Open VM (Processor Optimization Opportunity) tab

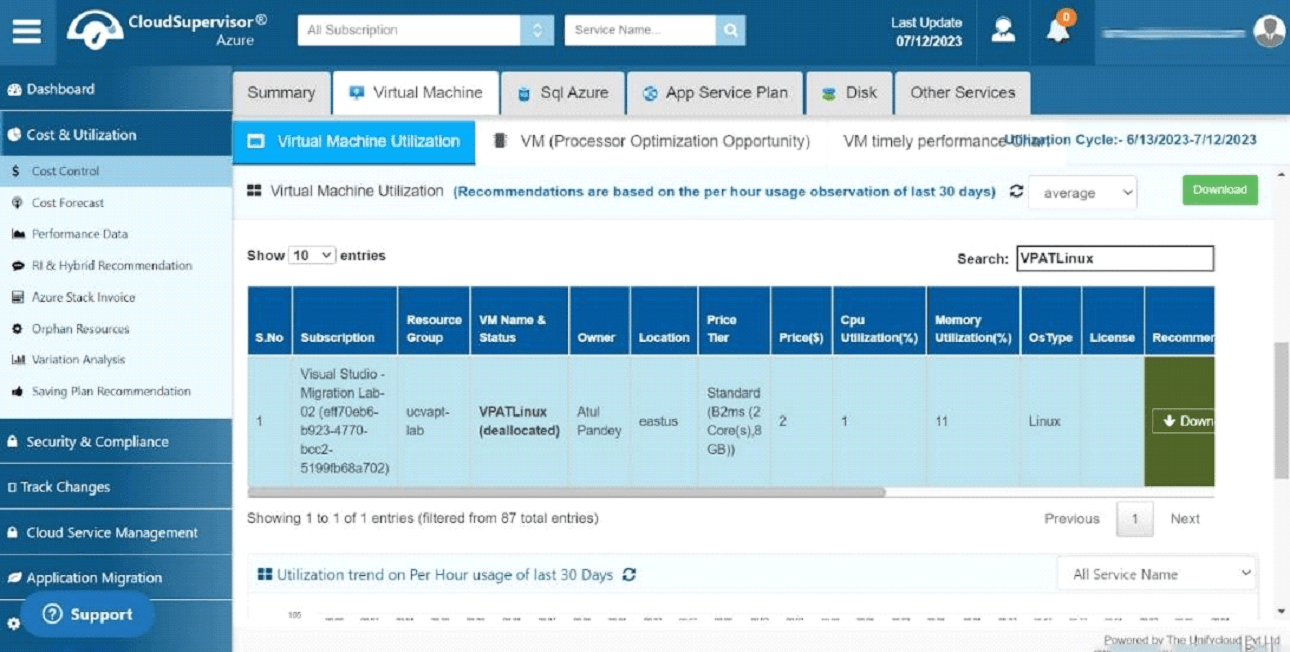pyautogui.click(x=653, y=142)
